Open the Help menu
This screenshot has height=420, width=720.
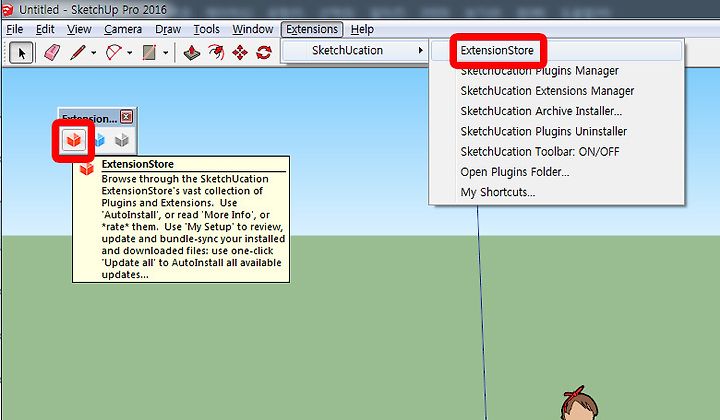coord(362,29)
